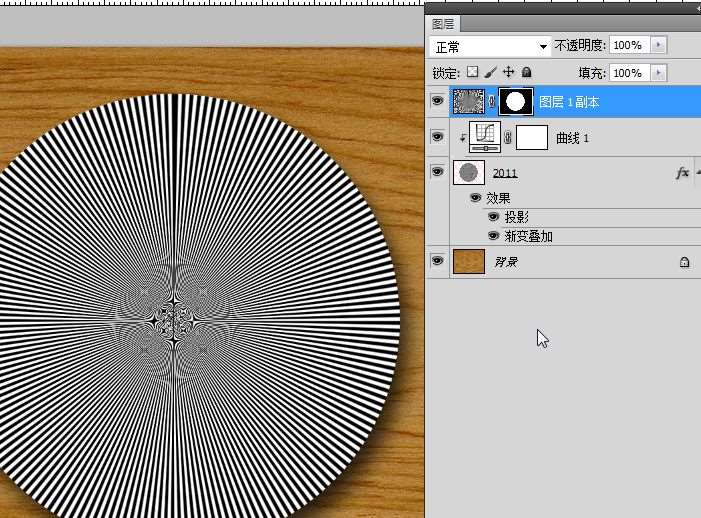Click 填充 label

pos(592,73)
